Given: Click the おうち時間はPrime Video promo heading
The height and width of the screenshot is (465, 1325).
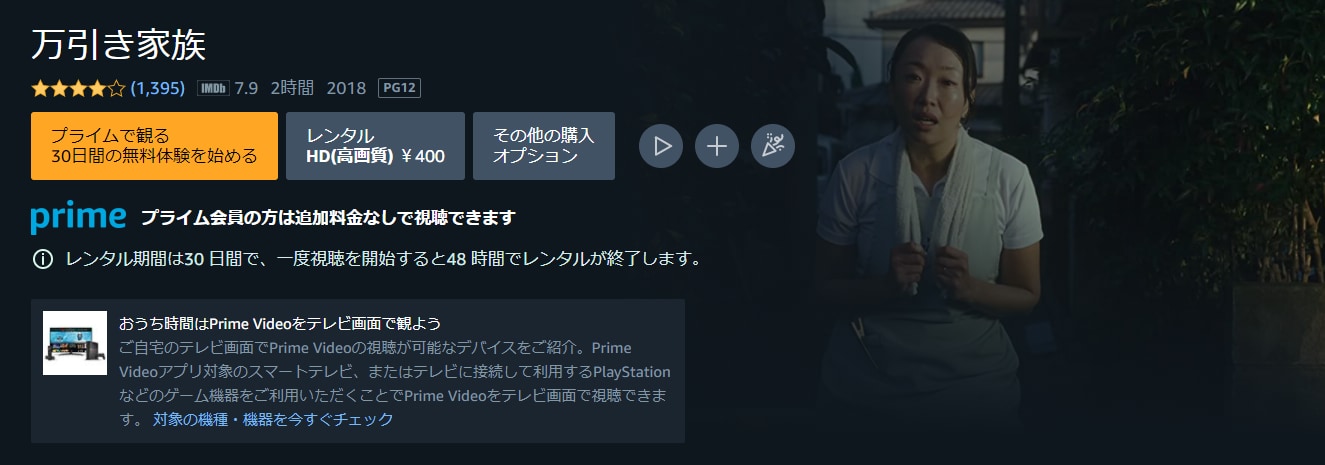Looking at the screenshot, I should coord(280,324).
